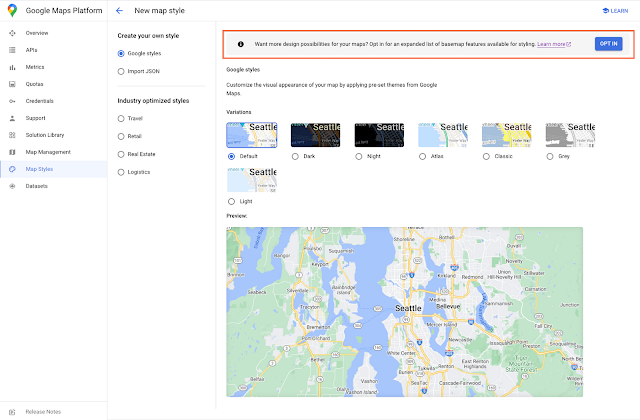This screenshot has width=640, height=420.
Task: Click the info icon in banner
Action: pos(241,44)
